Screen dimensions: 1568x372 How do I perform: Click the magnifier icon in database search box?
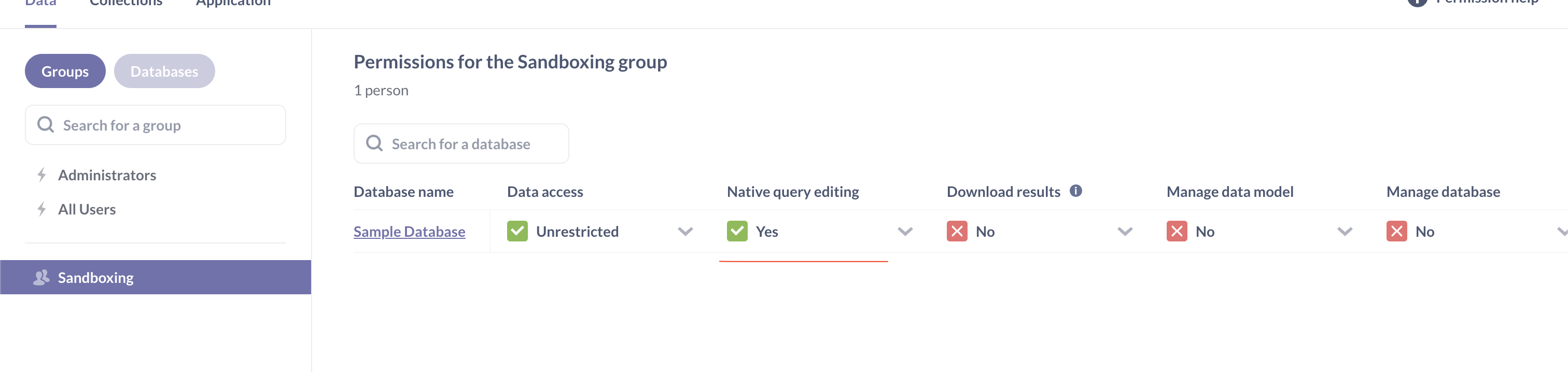pyautogui.click(x=374, y=143)
